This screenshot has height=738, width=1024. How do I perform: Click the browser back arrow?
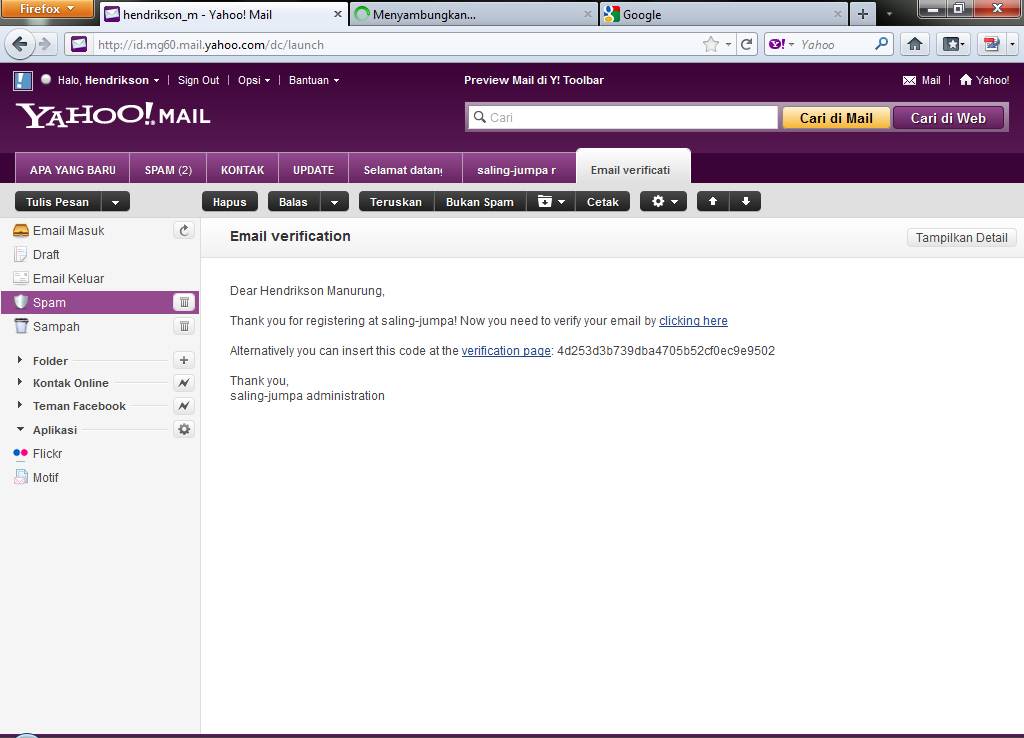point(19,44)
